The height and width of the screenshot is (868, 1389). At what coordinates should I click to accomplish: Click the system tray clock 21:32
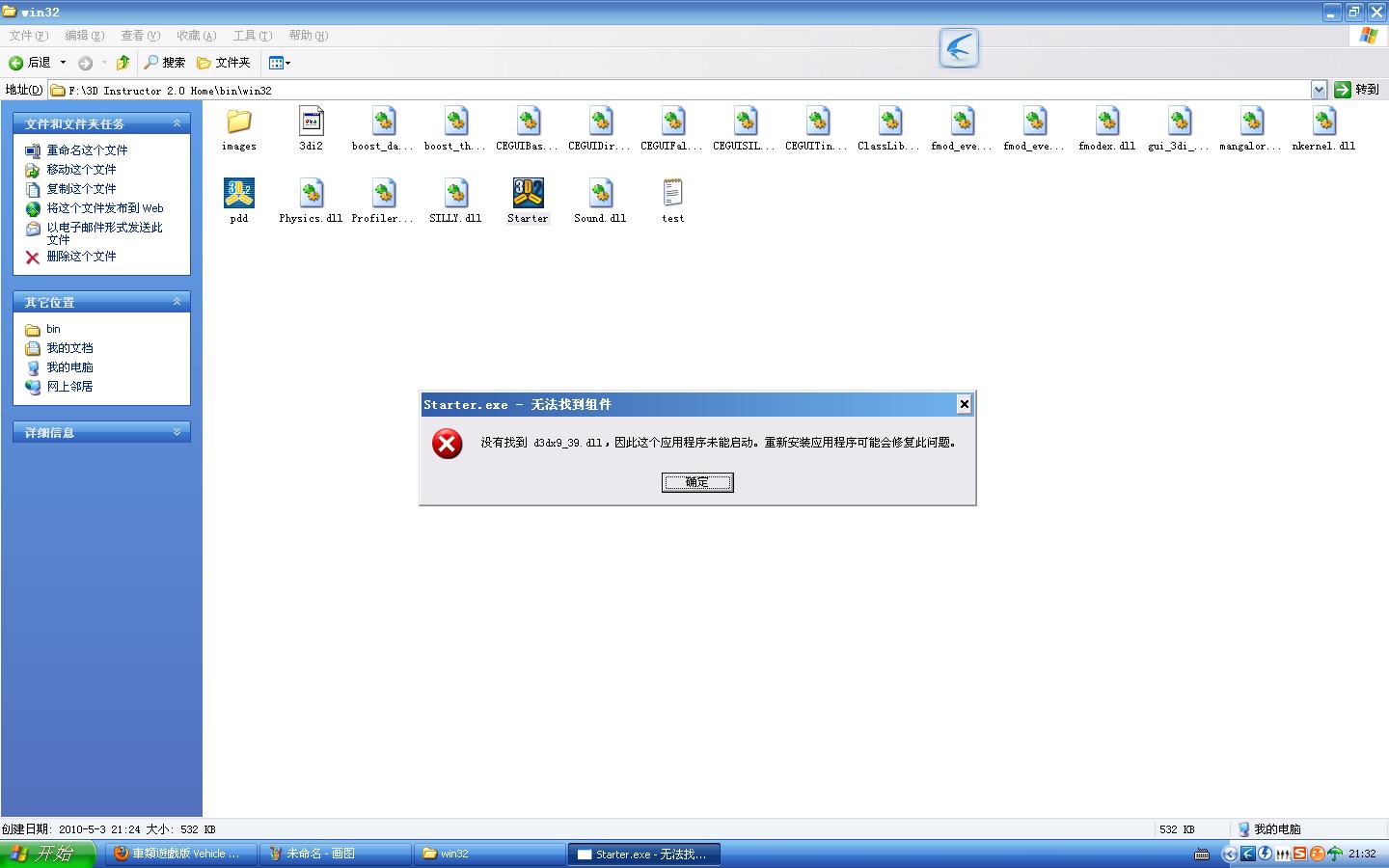point(1362,854)
